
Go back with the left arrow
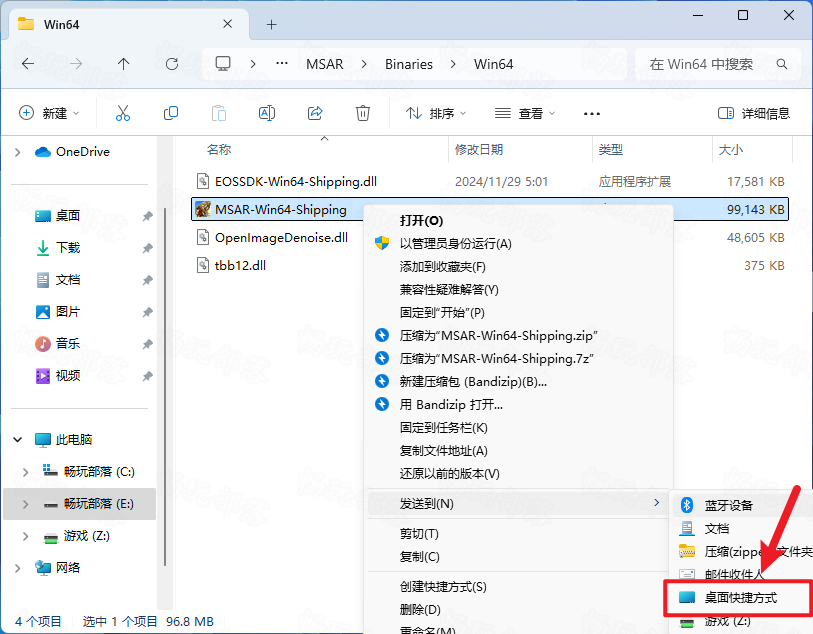click(28, 64)
